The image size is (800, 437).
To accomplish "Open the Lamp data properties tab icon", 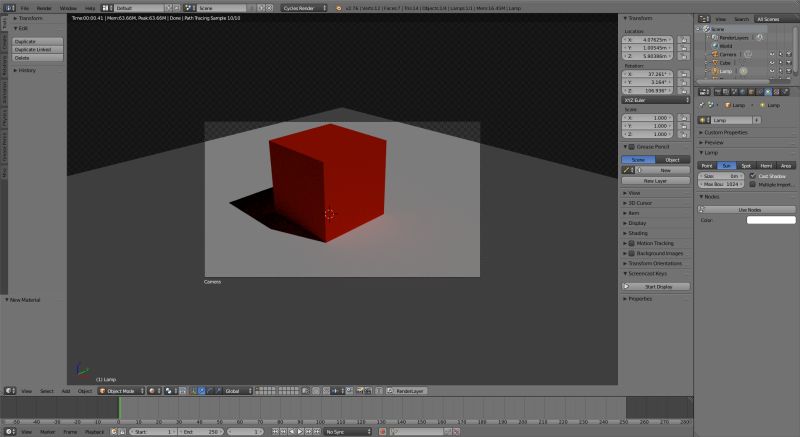I will pyautogui.click(x=768, y=92).
